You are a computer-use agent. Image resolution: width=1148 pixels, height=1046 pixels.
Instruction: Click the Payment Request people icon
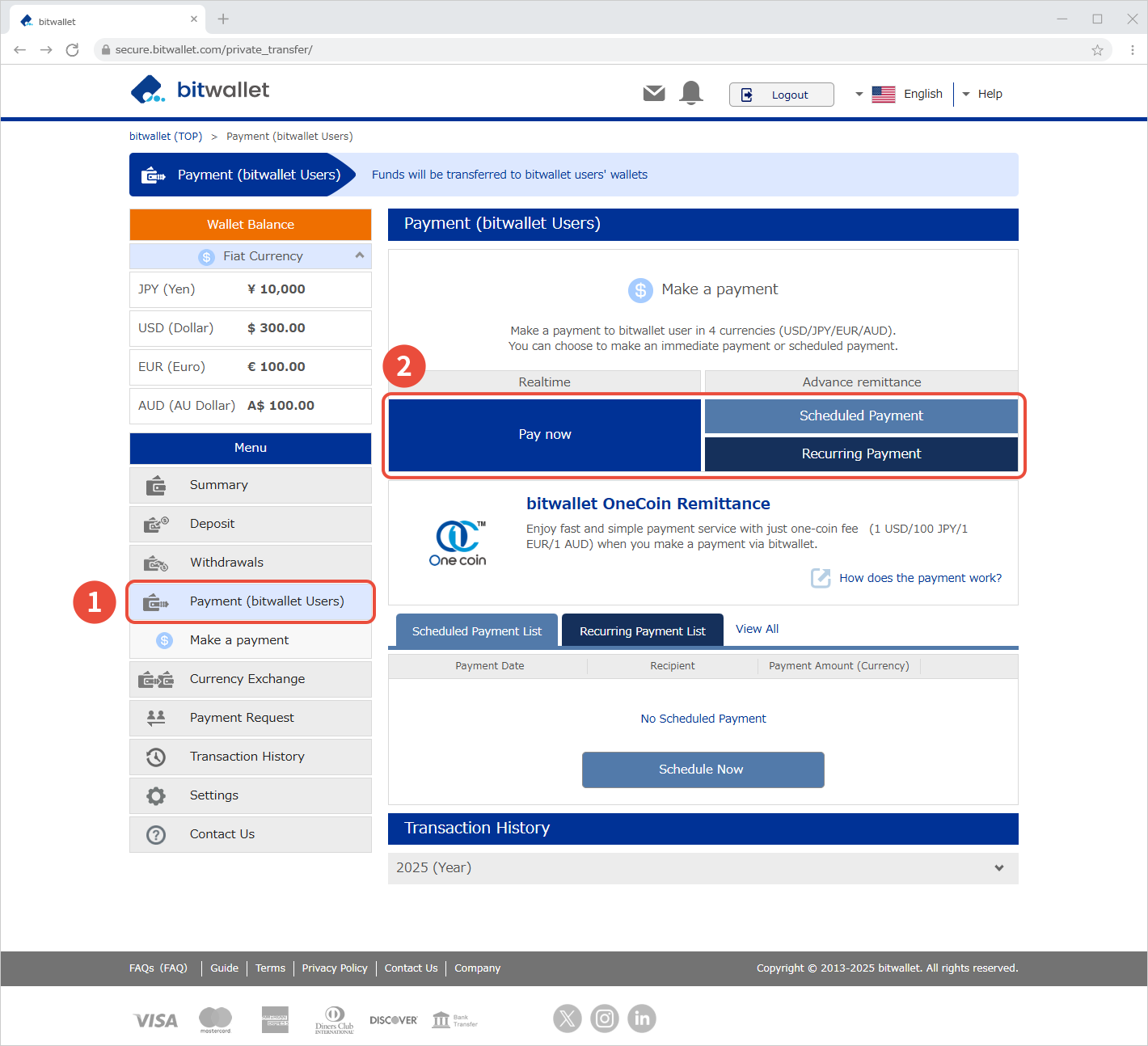click(156, 717)
